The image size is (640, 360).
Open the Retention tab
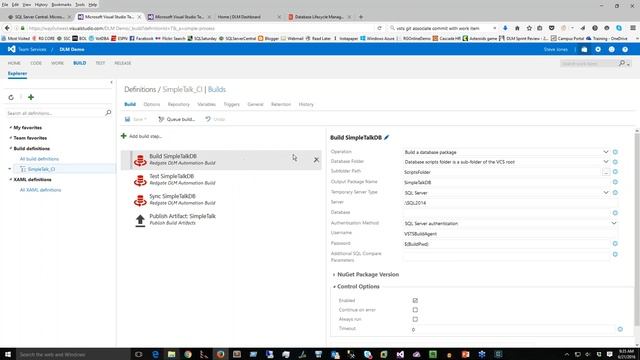(x=281, y=104)
